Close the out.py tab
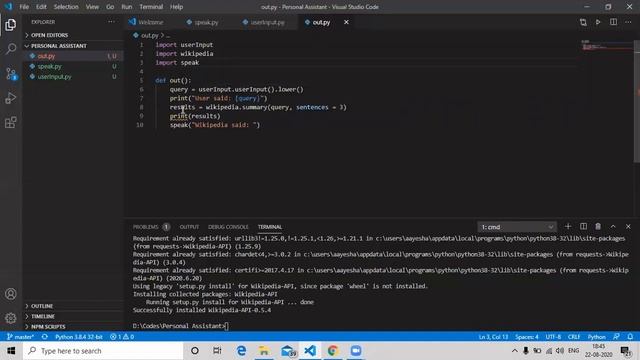640x360 pixels. 346,22
